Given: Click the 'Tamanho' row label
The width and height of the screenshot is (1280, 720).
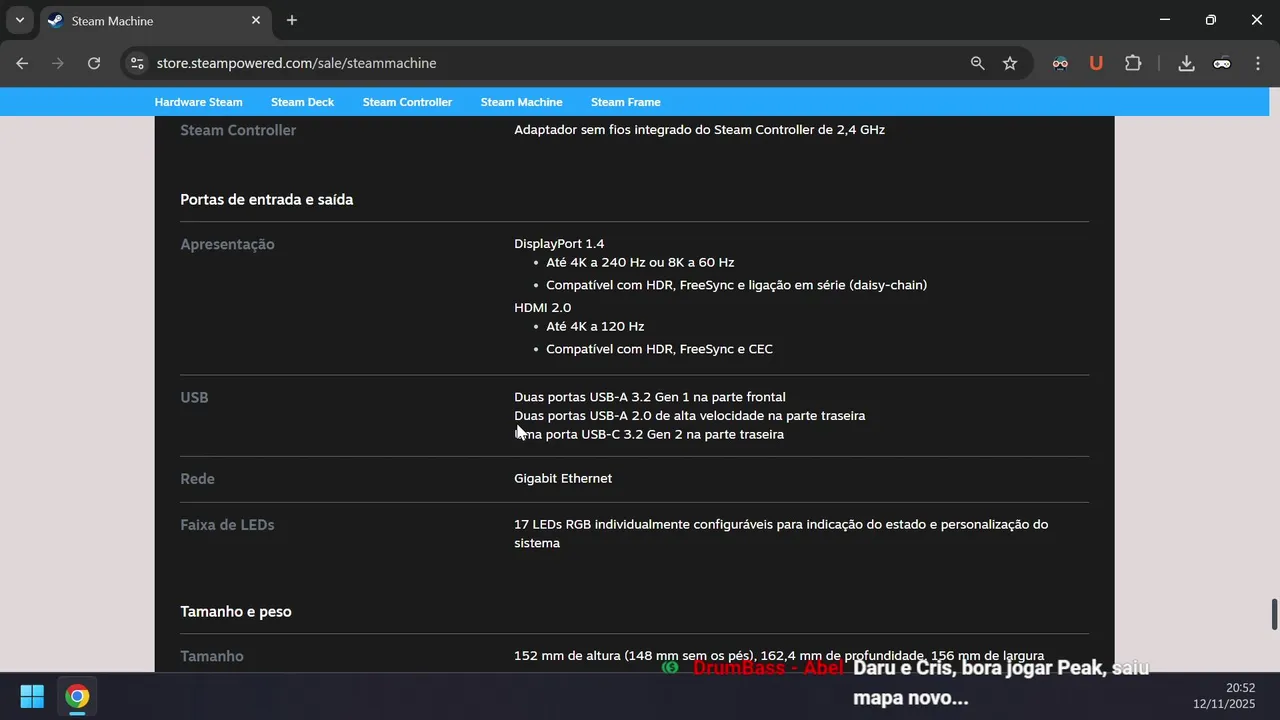Looking at the screenshot, I should pyautogui.click(x=212, y=656).
